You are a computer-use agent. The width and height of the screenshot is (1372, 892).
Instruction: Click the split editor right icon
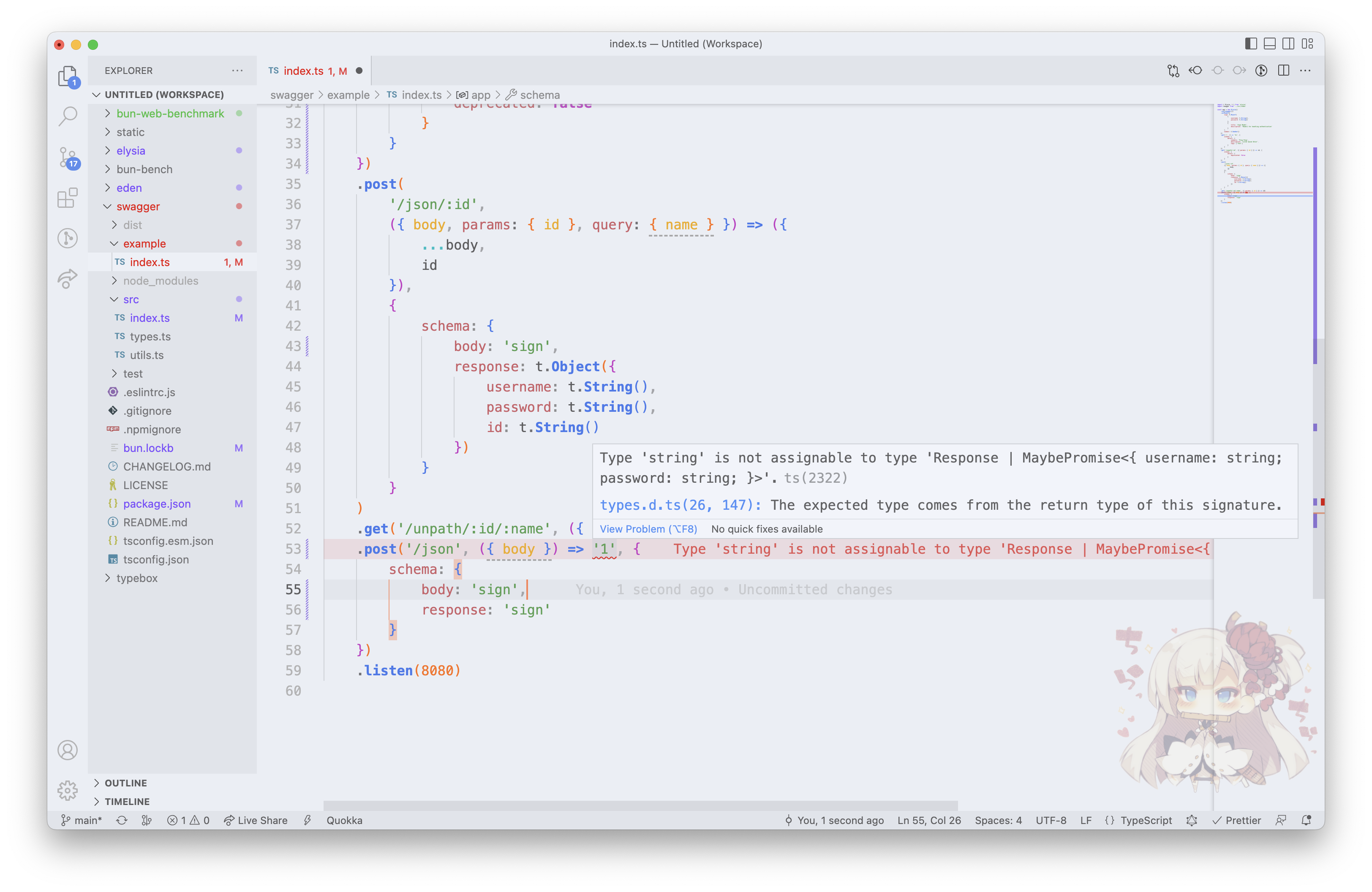[x=1283, y=70]
